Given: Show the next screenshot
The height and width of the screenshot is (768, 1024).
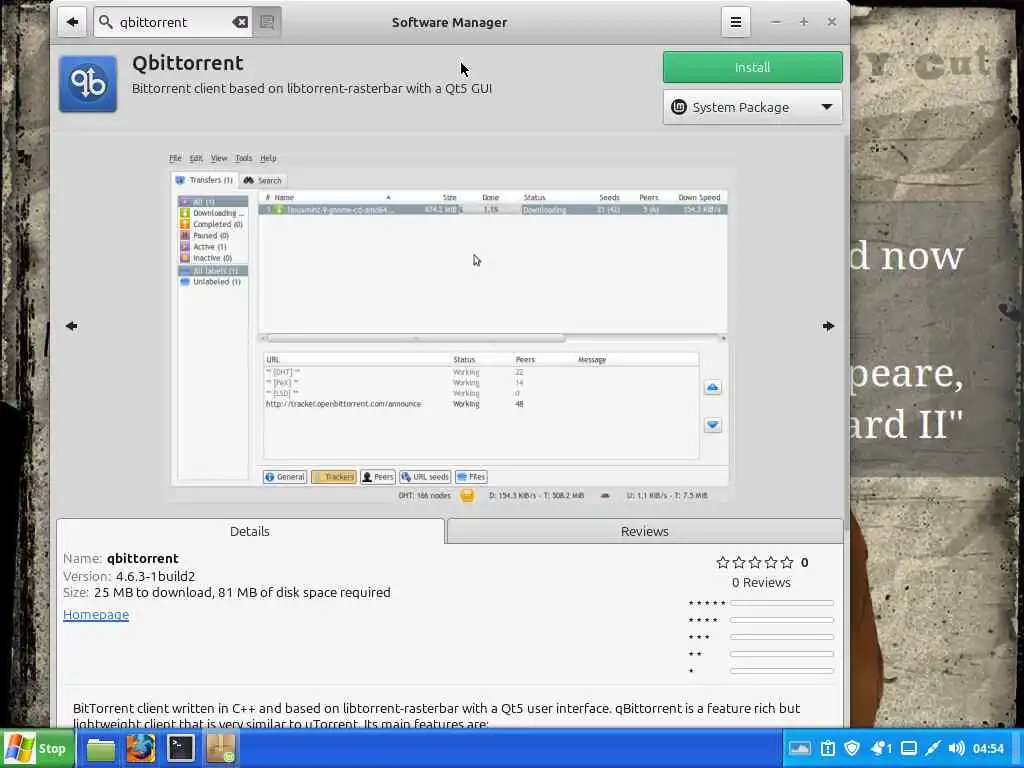Looking at the screenshot, I should click(828, 326).
